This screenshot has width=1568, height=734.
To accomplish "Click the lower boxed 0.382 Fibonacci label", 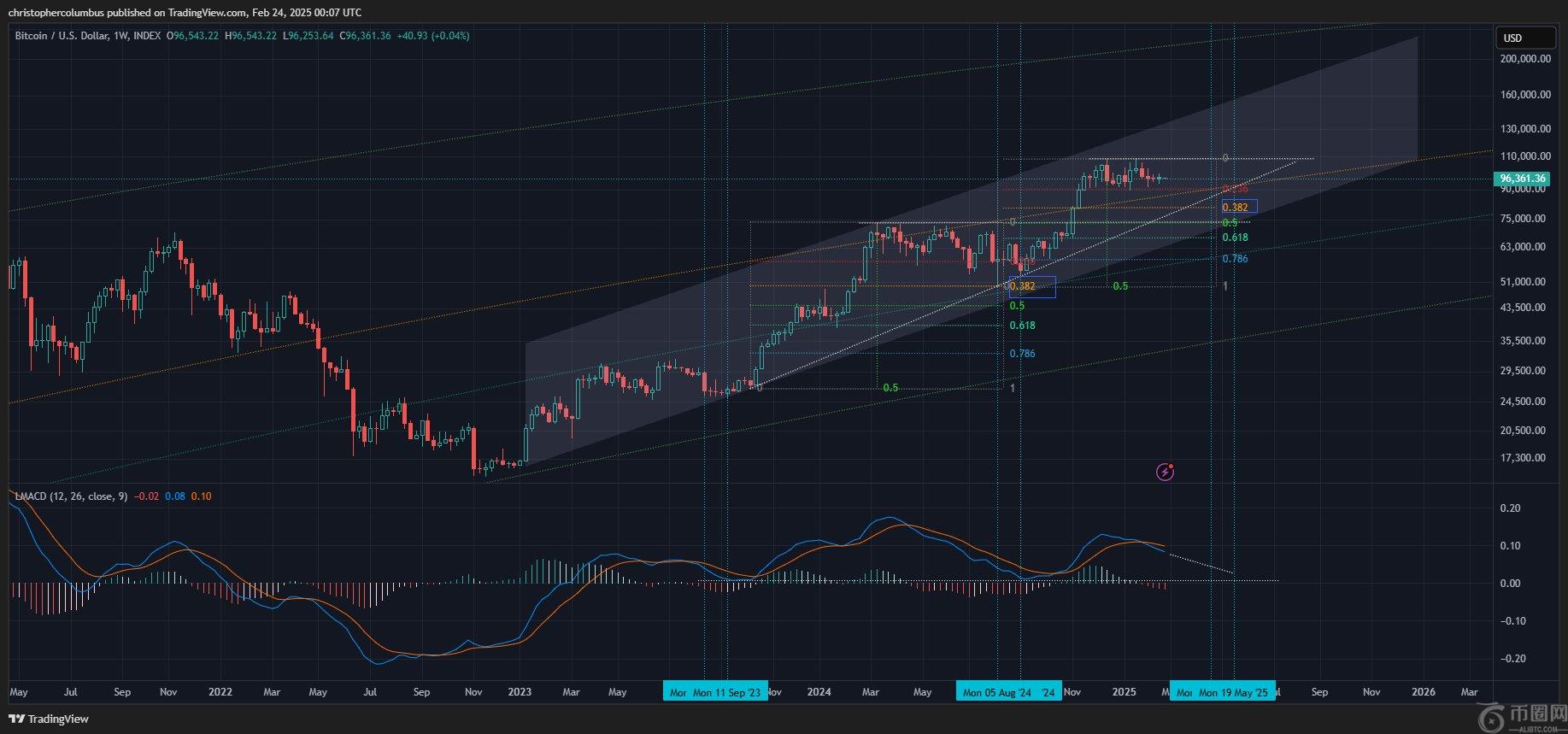I will coord(1032,286).
